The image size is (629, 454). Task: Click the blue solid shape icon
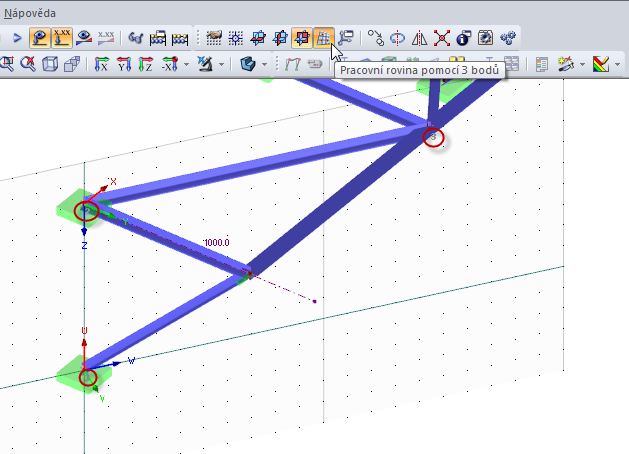pos(248,64)
